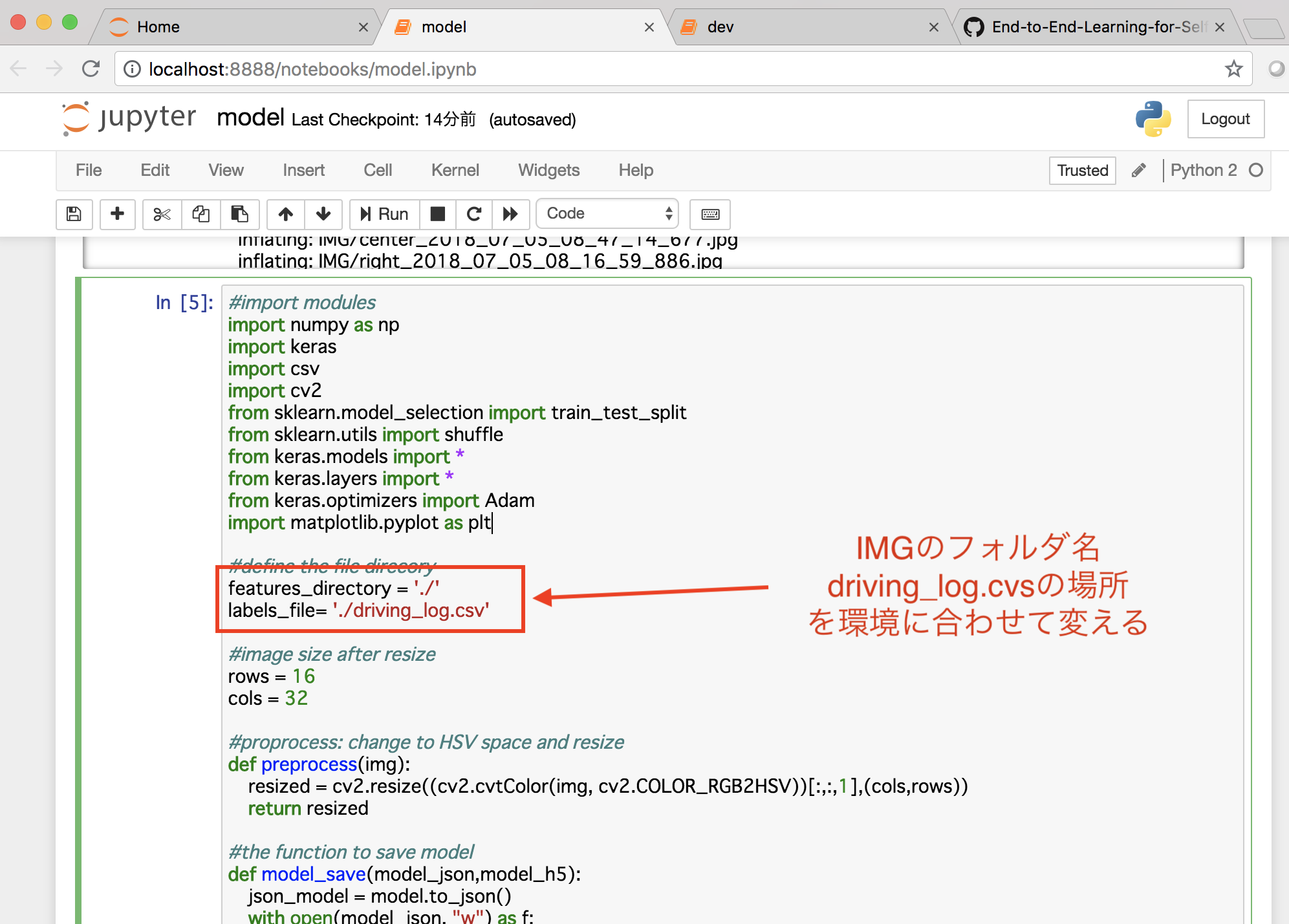This screenshot has width=1289, height=924.
Task: Move the selected cell up
Action: (285, 214)
